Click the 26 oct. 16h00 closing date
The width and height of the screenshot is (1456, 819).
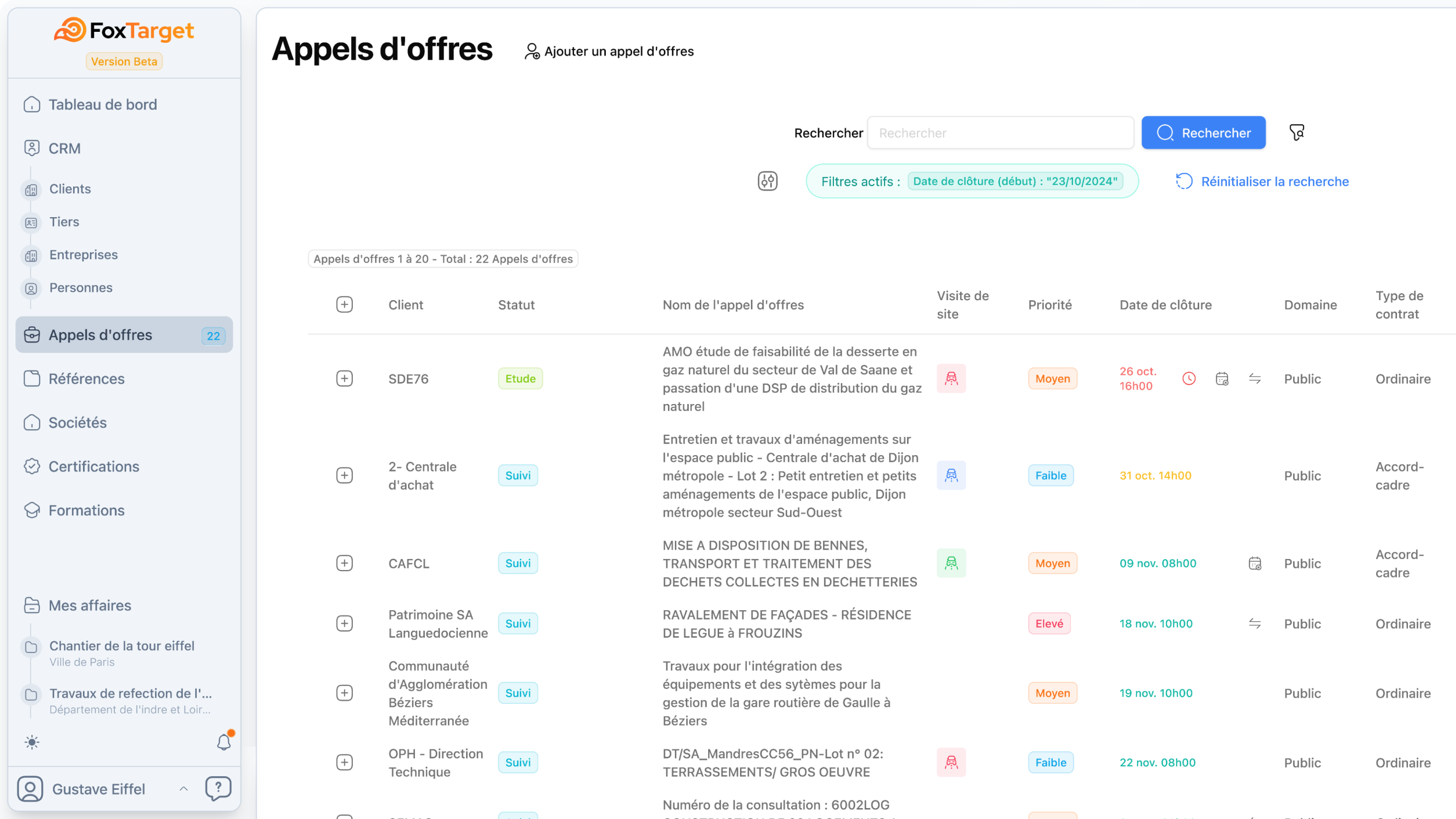pyautogui.click(x=1137, y=378)
